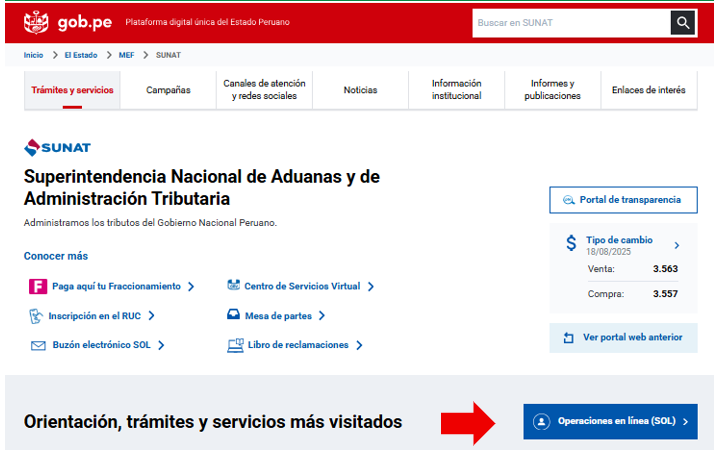720x455 pixels.
Task: Open the Enlaces de interés tab
Action: pos(649,90)
